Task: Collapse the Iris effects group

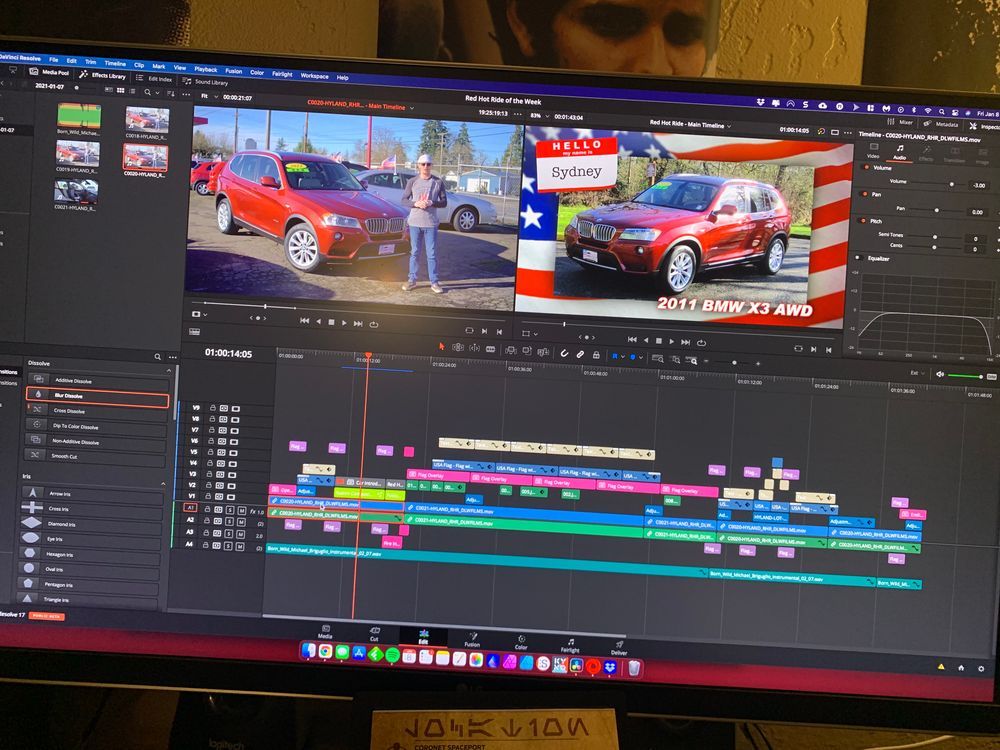Action: pyautogui.click(x=164, y=484)
